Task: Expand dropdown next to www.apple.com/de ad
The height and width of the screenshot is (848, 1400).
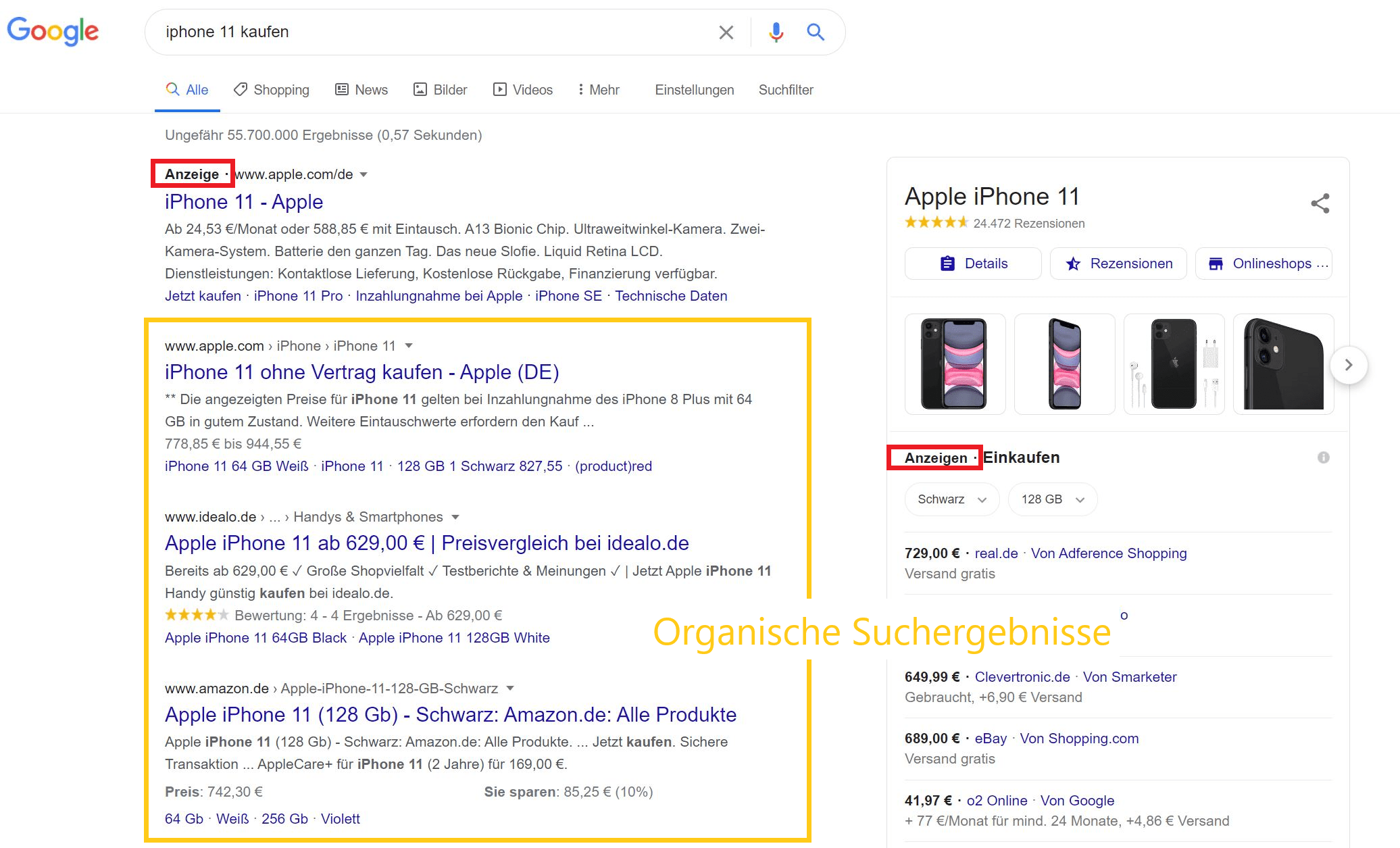Action: tap(364, 174)
